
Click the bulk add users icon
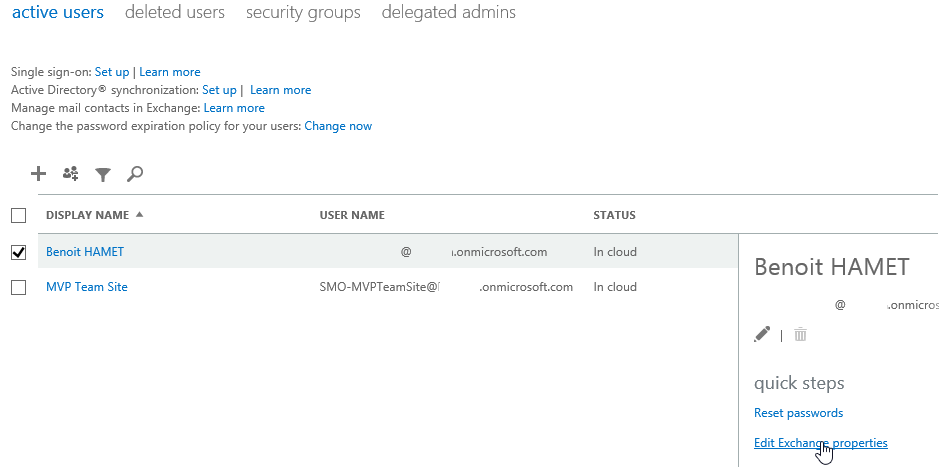pyautogui.click(x=70, y=174)
